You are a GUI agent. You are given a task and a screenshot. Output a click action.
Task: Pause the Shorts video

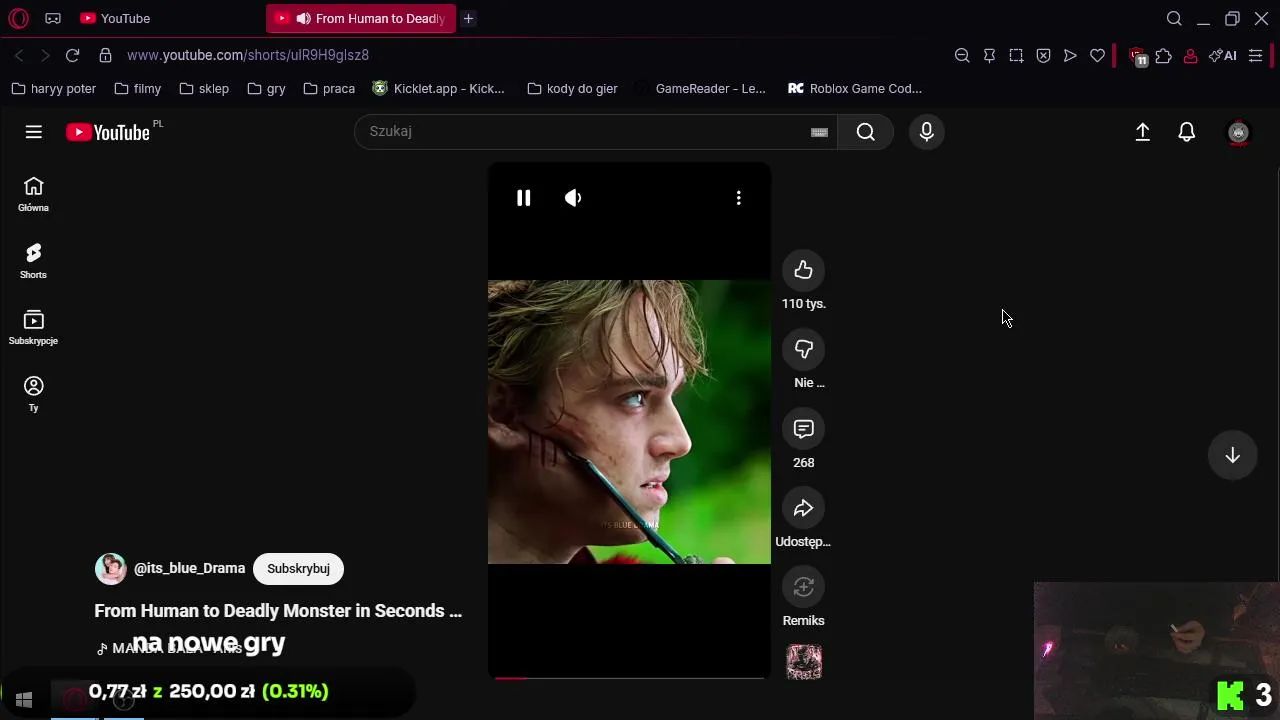(523, 198)
